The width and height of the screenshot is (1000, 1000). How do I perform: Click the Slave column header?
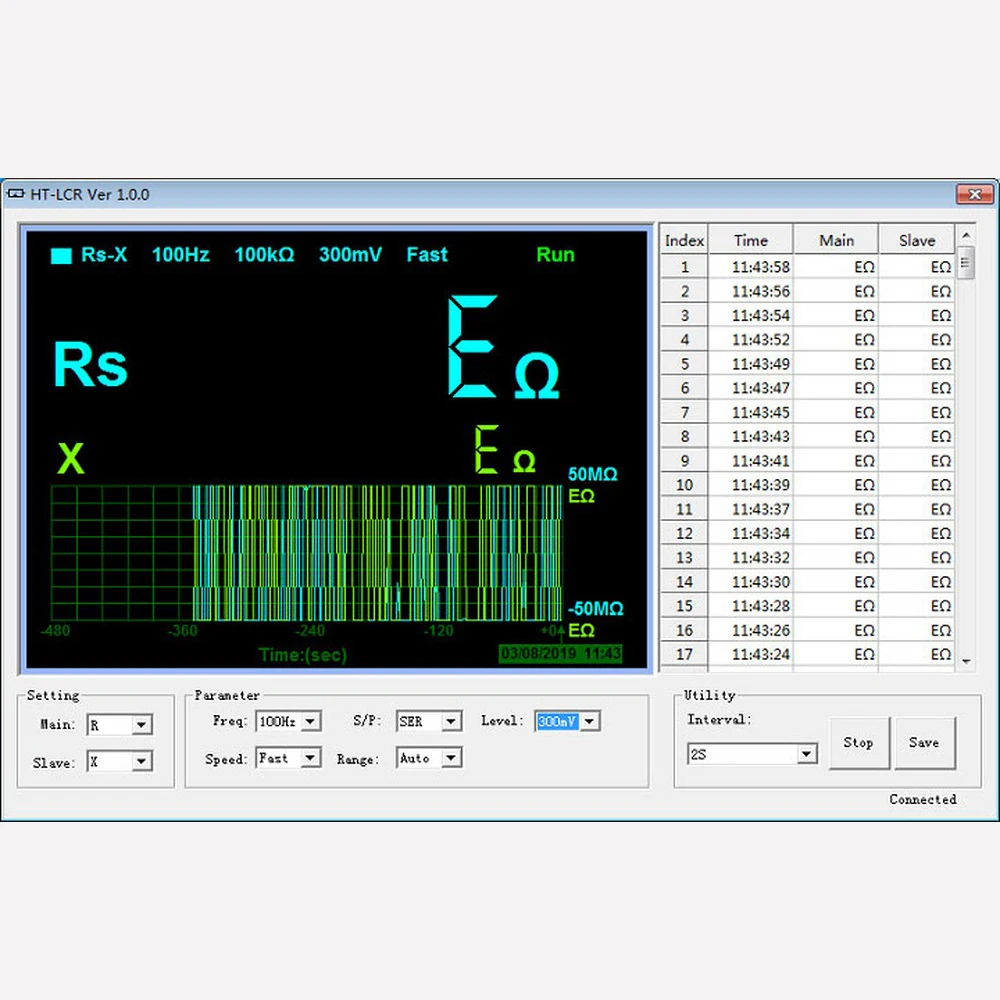(x=916, y=240)
